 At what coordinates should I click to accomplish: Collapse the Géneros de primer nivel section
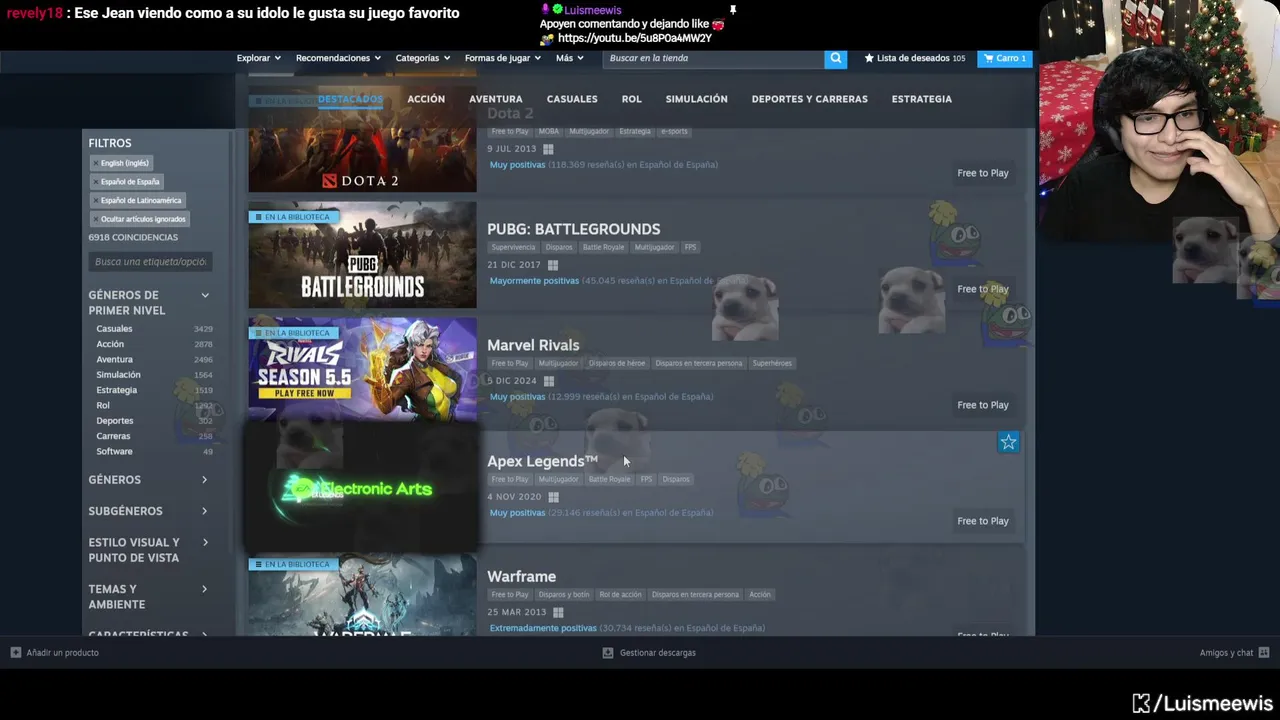[205, 295]
